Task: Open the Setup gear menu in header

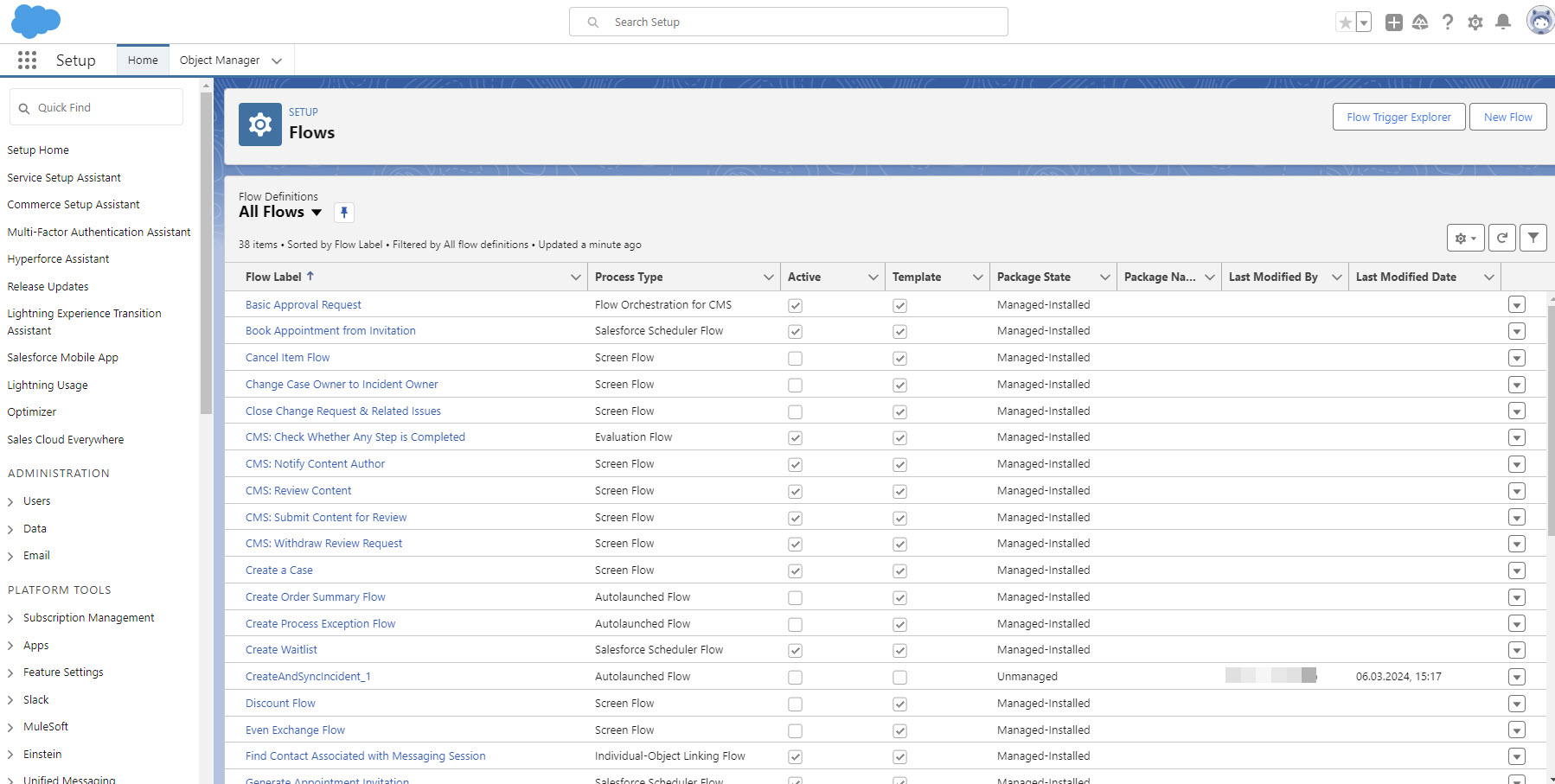Action: click(x=1475, y=22)
